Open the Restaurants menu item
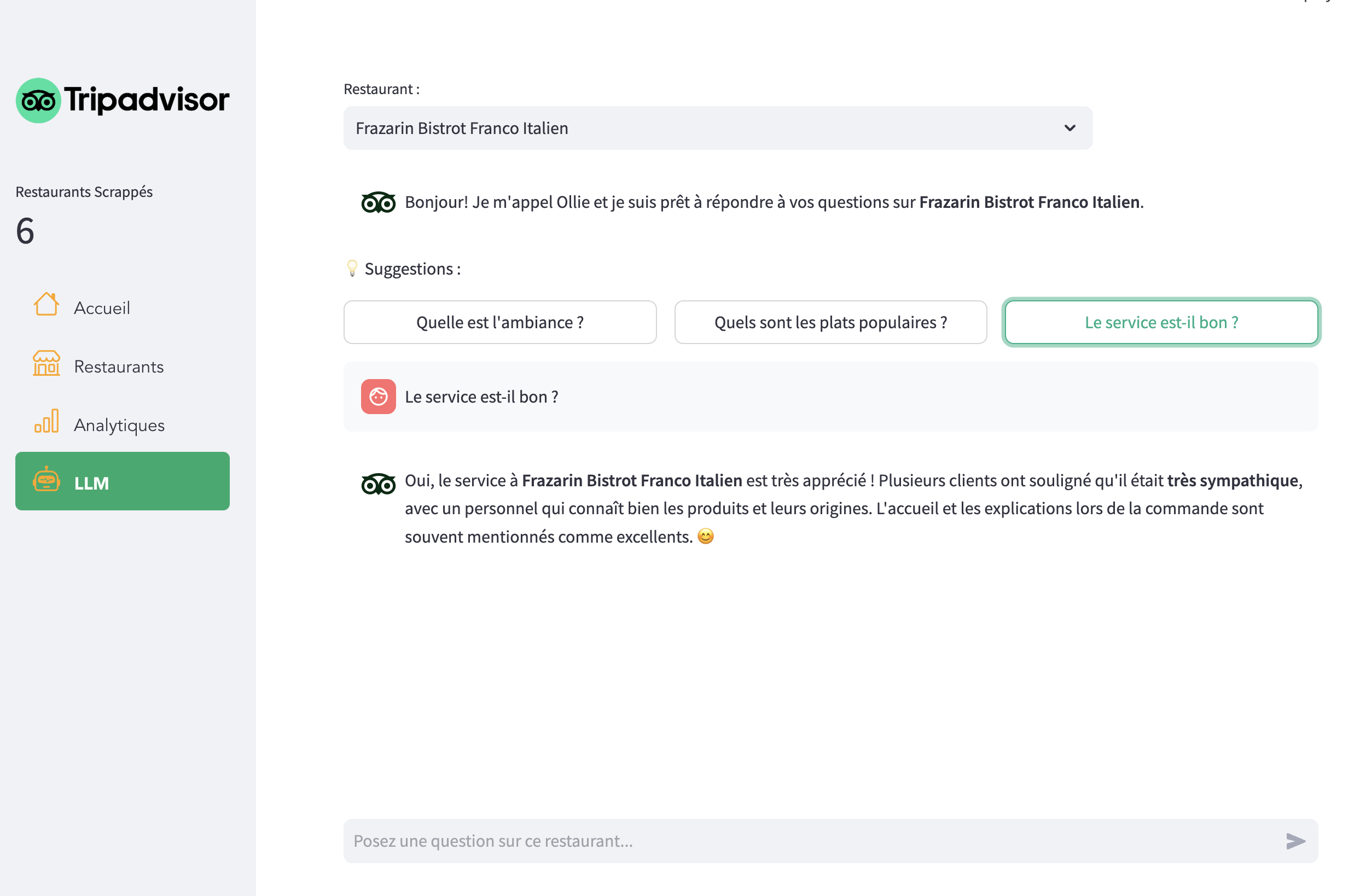1360x896 pixels. coord(119,367)
